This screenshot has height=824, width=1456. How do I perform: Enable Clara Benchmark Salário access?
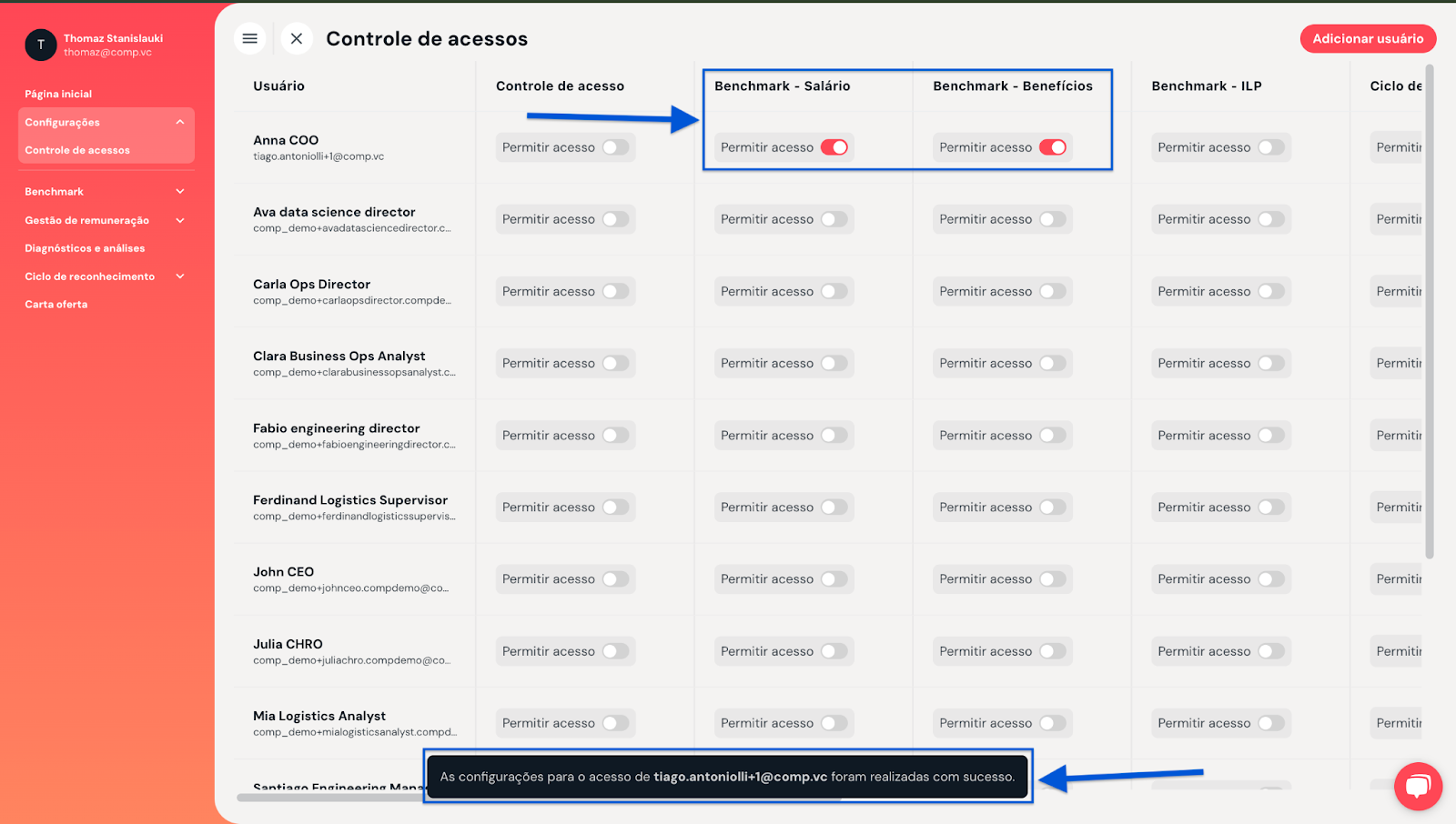coord(834,363)
